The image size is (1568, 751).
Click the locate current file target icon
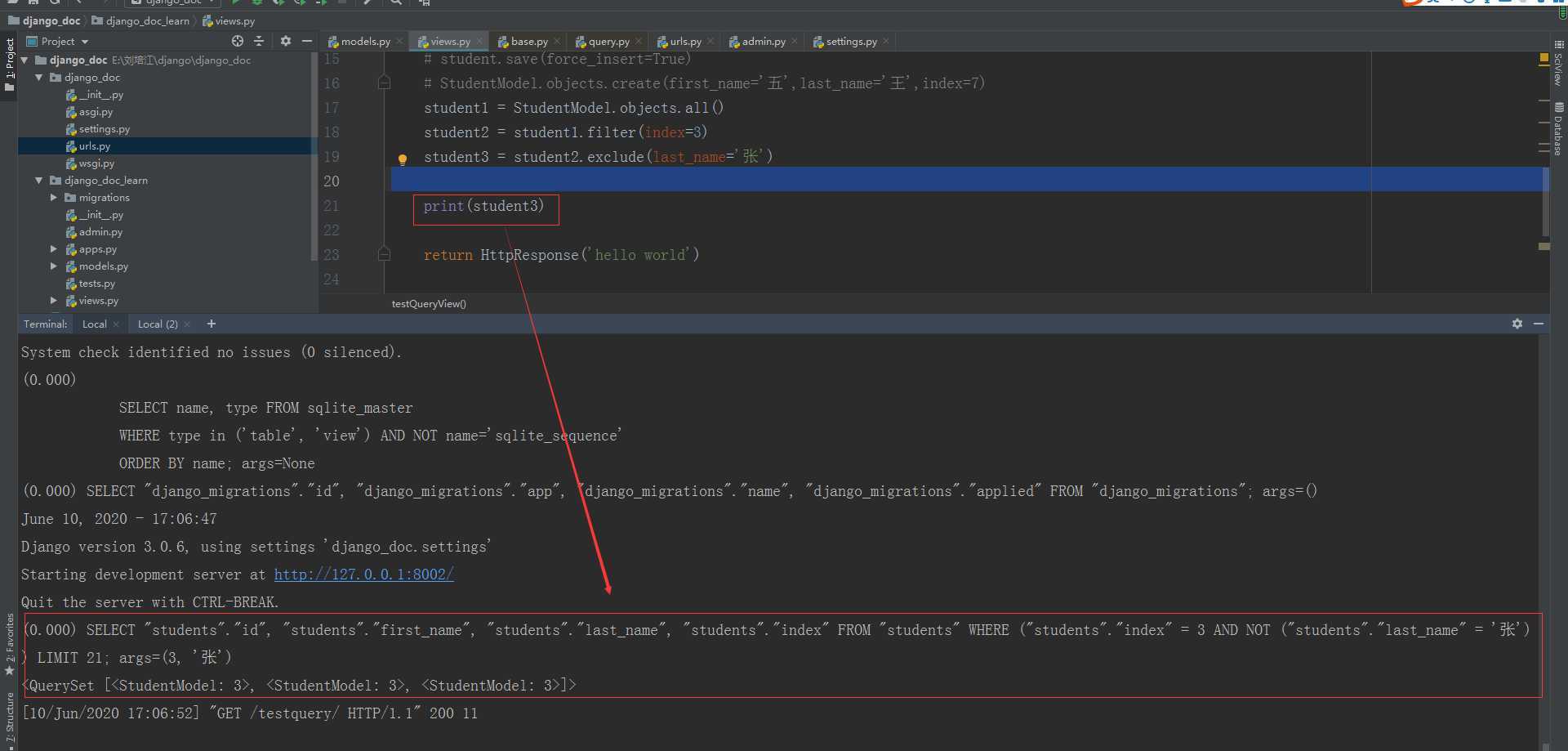click(238, 41)
